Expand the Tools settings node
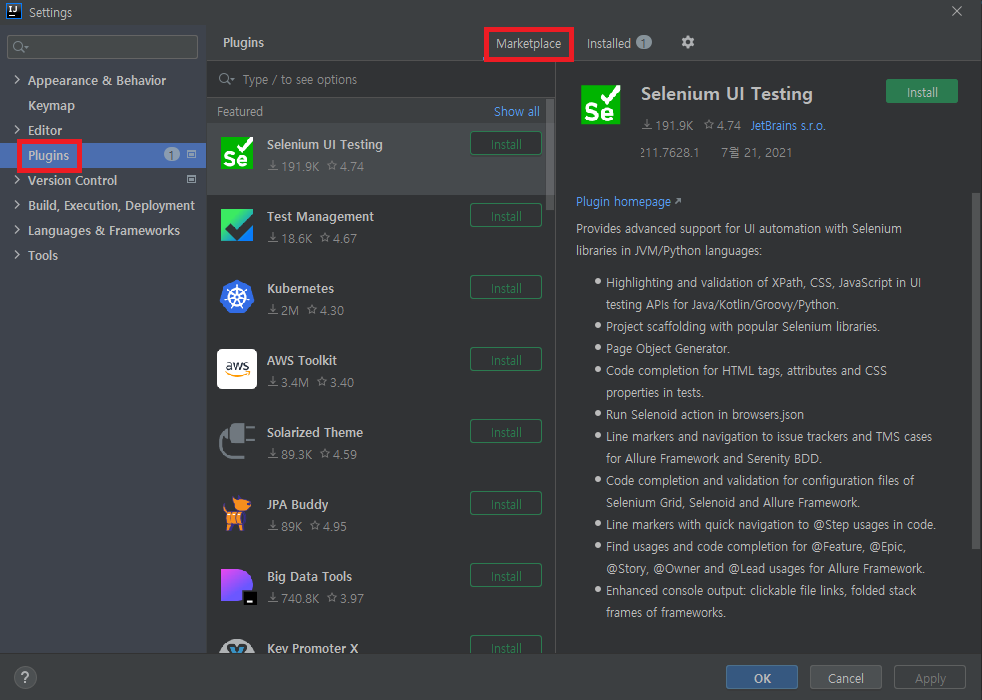The width and height of the screenshot is (982, 700). tap(17, 255)
